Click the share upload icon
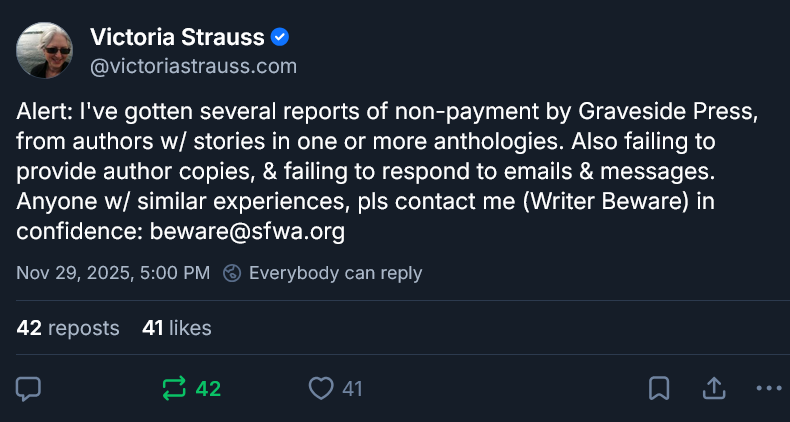The image size is (790, 422). 714,388
